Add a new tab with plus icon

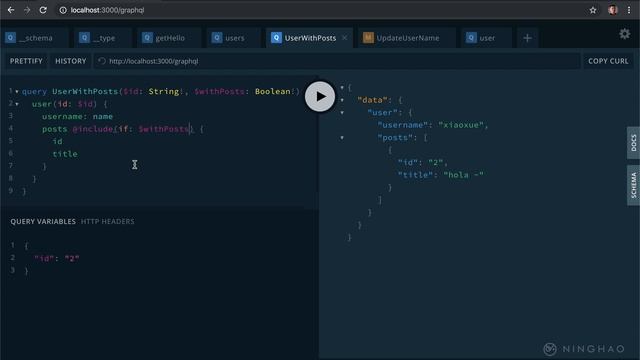tap(527, 38)
